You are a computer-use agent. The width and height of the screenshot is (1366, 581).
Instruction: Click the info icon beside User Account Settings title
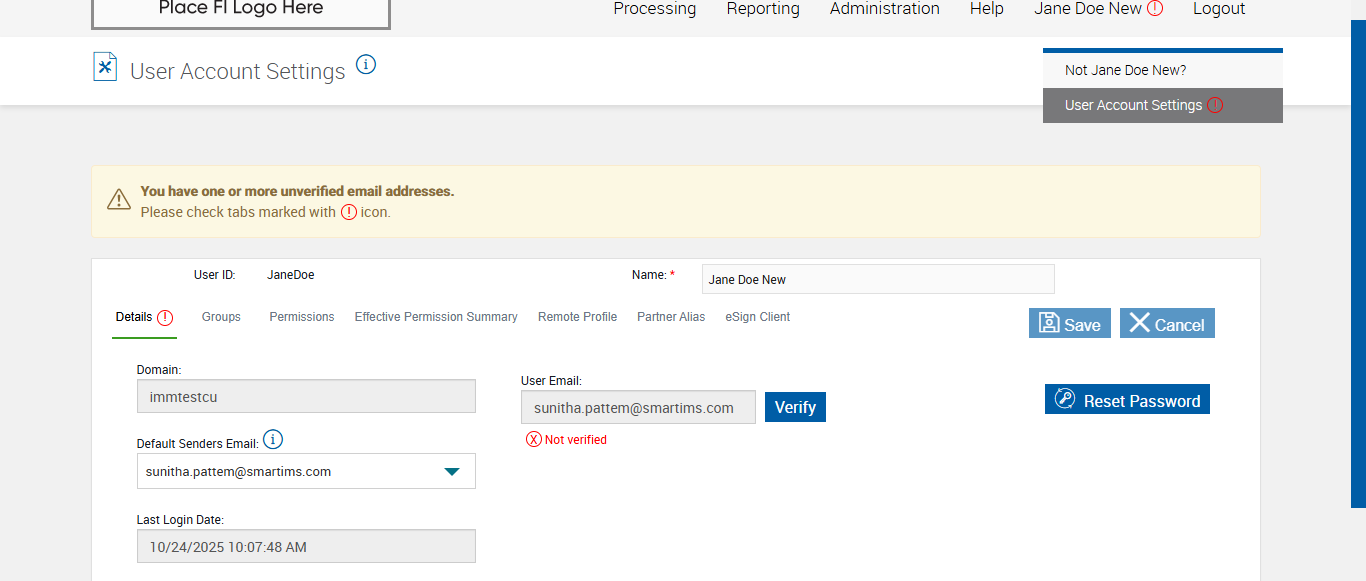point(366,65)
